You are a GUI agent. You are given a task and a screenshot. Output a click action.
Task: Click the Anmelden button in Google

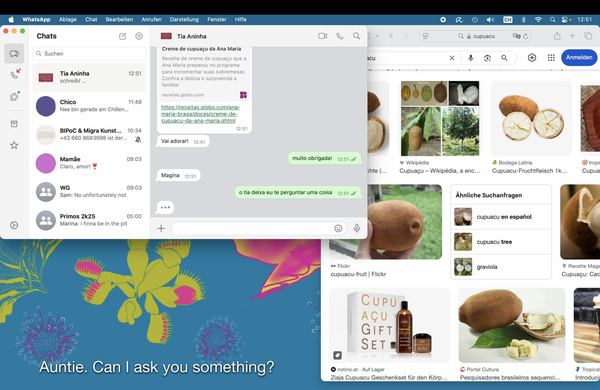pos(579,57)
